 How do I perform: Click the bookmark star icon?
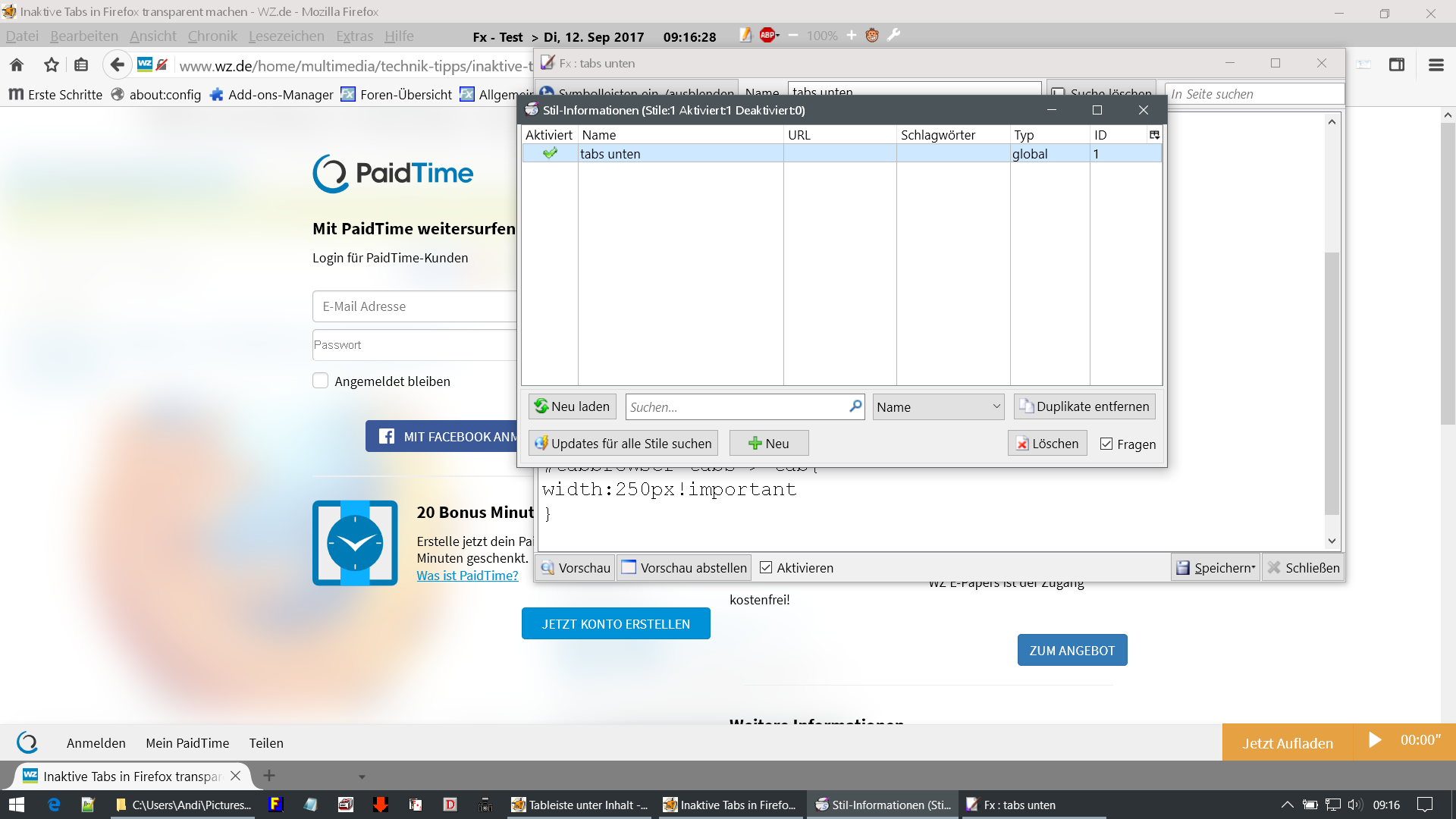[51, 65]
